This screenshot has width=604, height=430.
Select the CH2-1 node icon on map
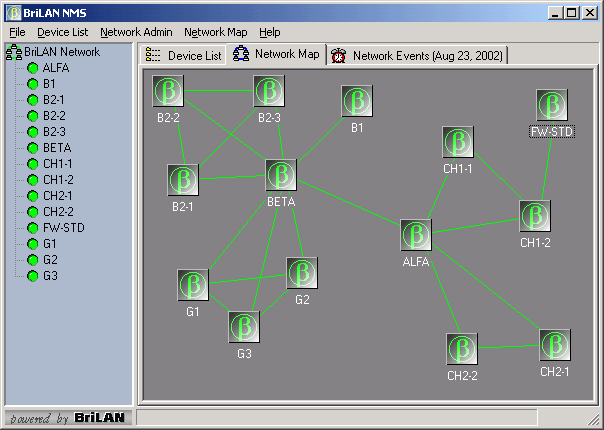coord(555,345)
